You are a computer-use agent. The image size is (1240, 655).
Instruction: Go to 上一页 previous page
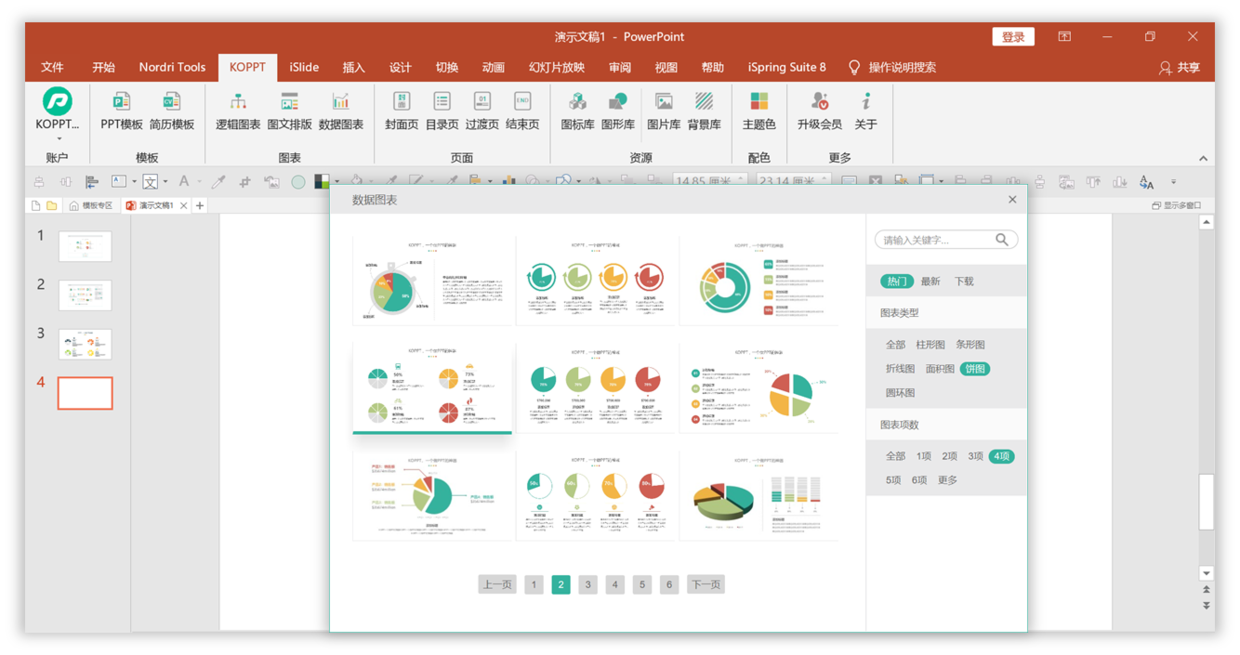point(497,585)
